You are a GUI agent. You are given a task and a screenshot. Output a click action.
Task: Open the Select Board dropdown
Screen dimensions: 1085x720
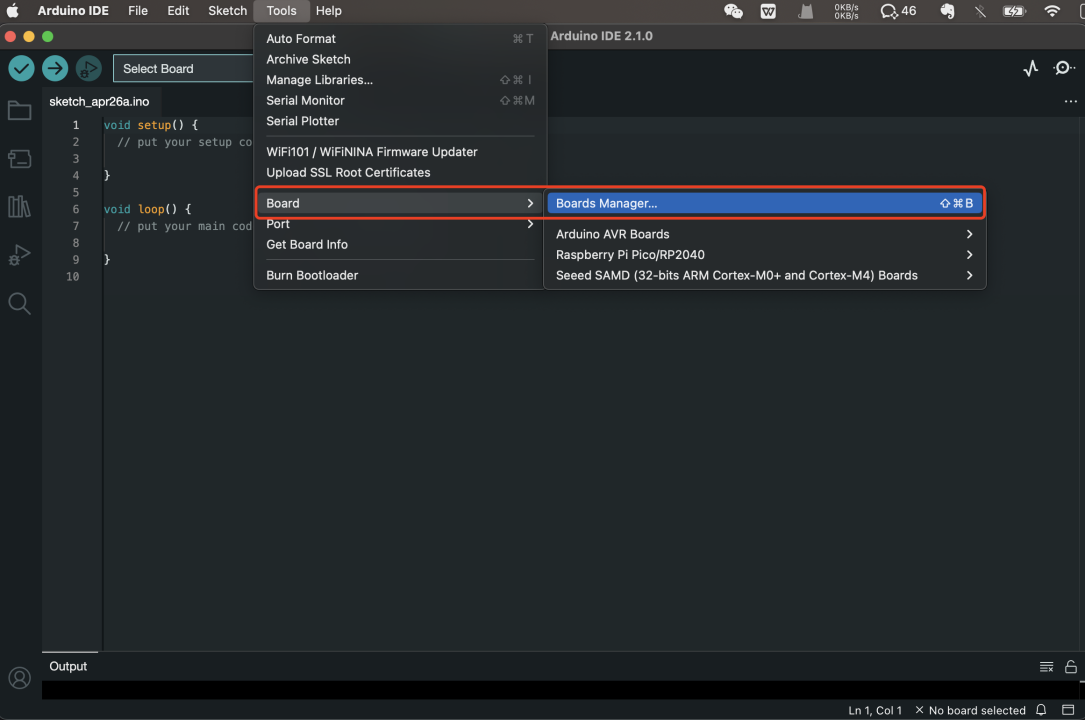(x=183, y=68)
